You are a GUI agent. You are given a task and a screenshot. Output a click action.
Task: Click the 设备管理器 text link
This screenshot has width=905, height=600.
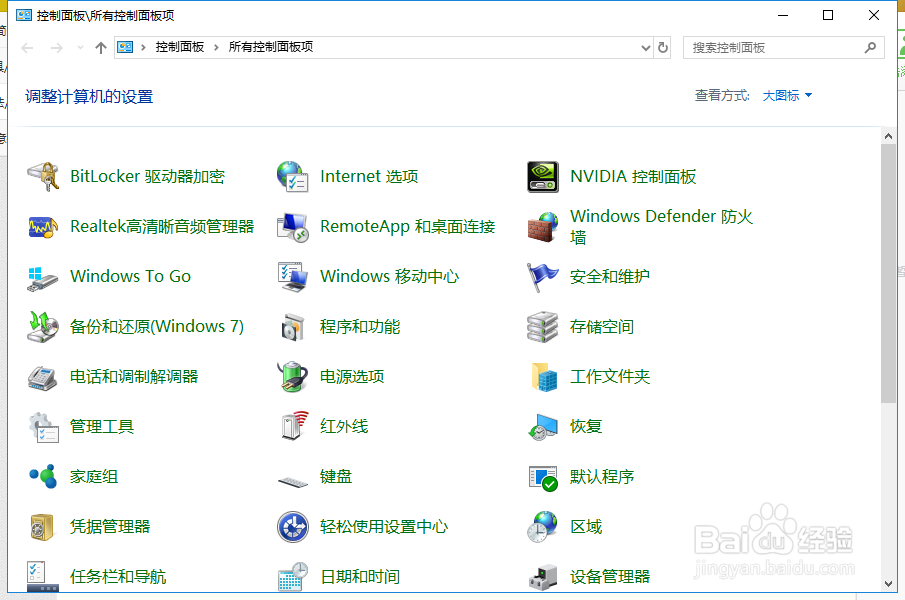(x=610, y=577)
